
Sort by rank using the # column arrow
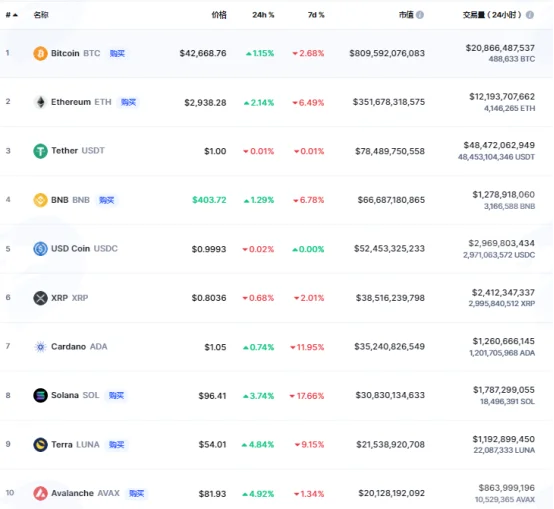(x=12, y=15)
